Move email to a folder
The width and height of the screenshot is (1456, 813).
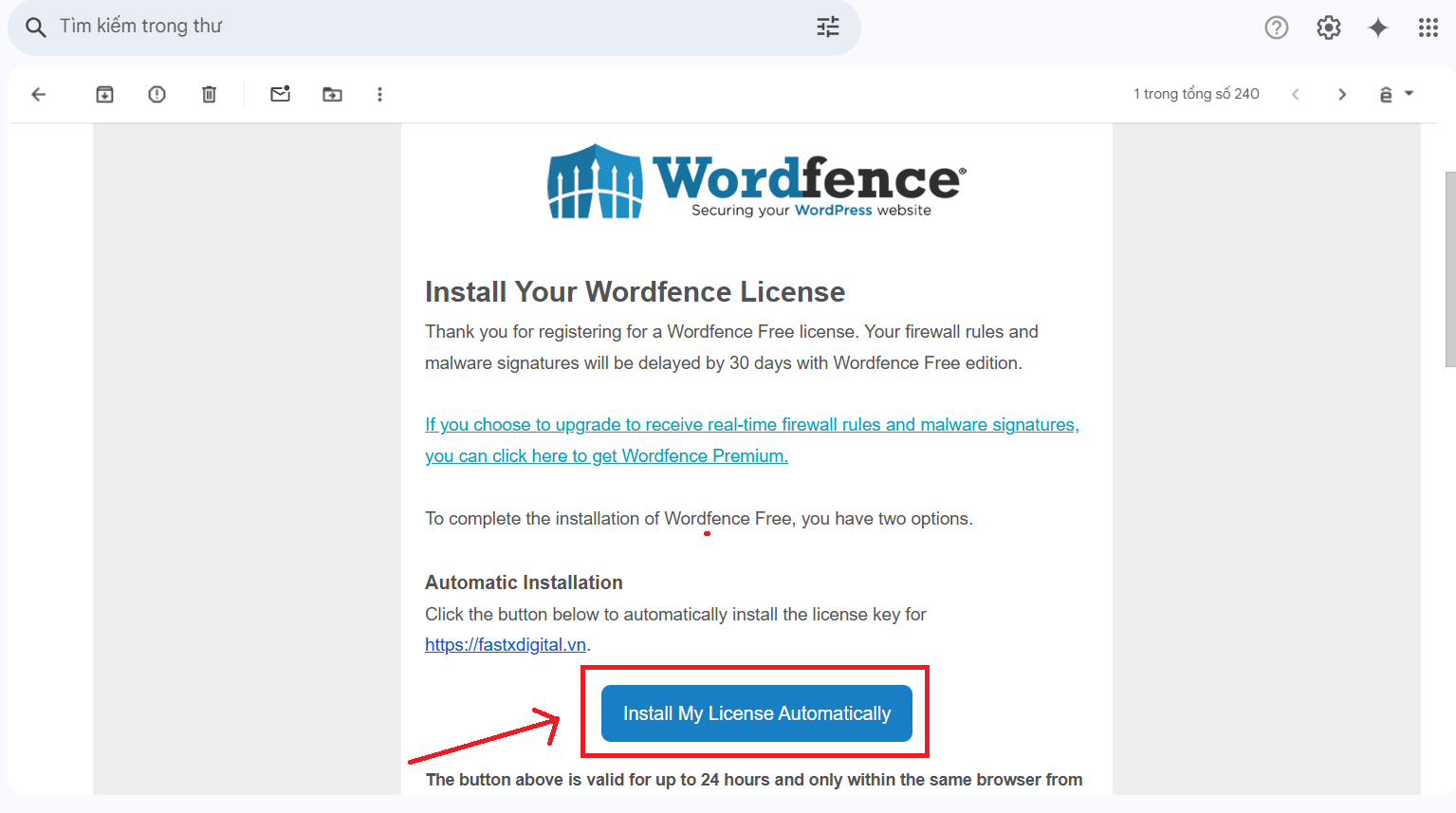coord(332,94)
